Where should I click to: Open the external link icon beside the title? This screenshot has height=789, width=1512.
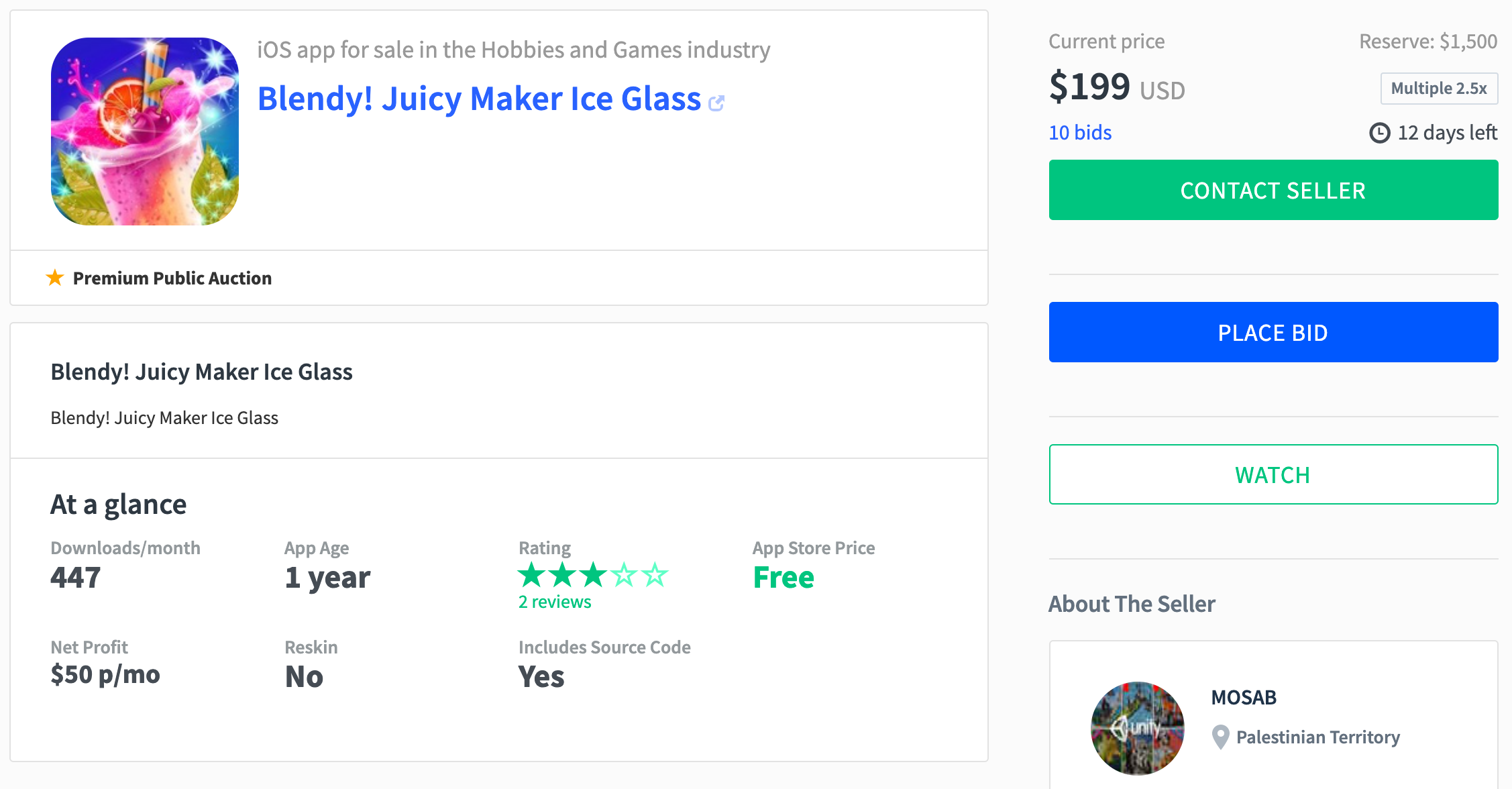click(x=716, y=103)
